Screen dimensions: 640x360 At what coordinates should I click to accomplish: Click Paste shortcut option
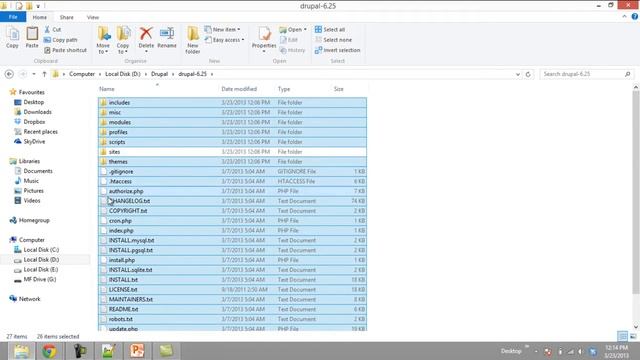tap(65, 50)
